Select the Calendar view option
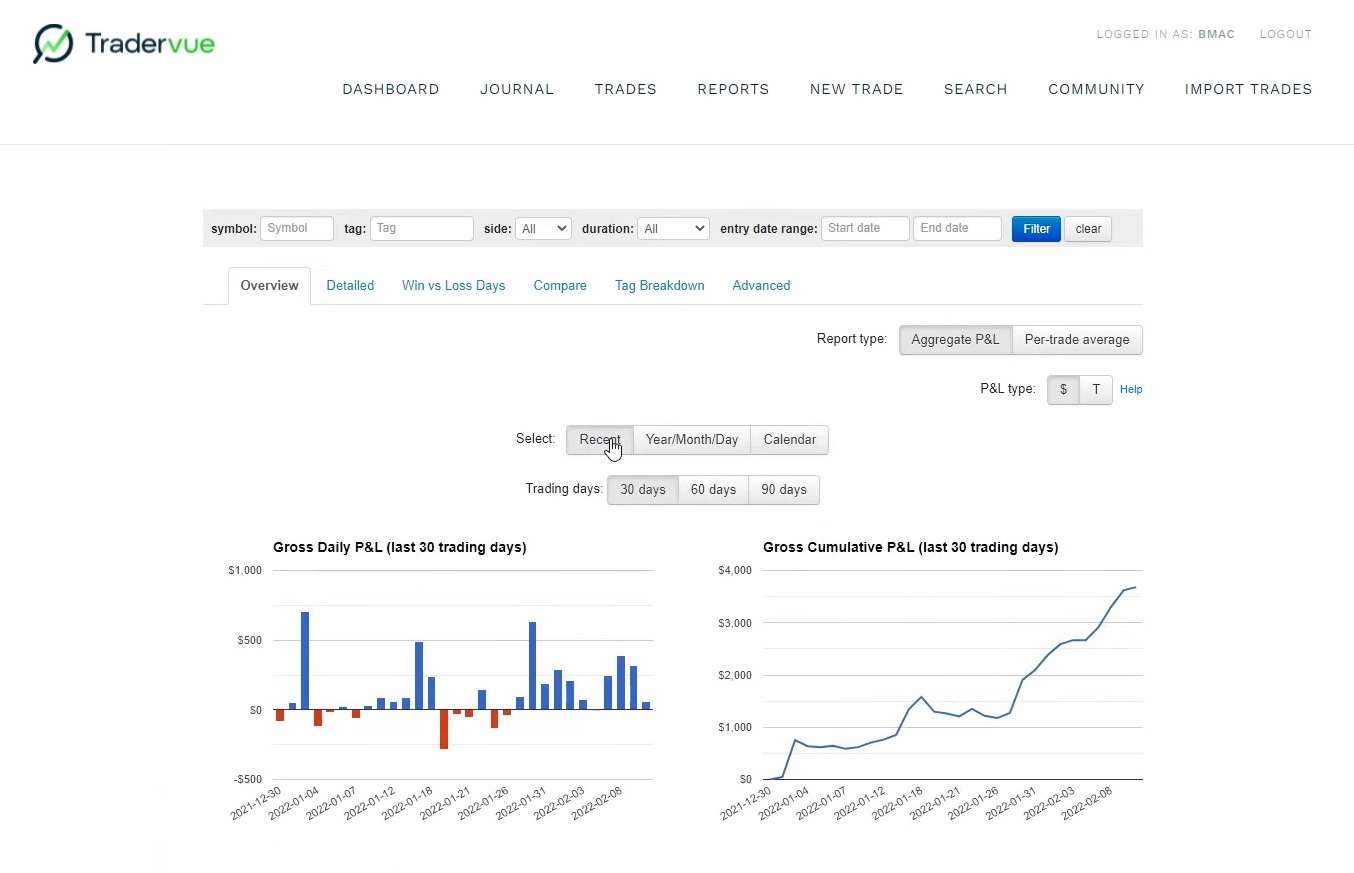This screenshot has height=873, width=1354. point(790,440)
